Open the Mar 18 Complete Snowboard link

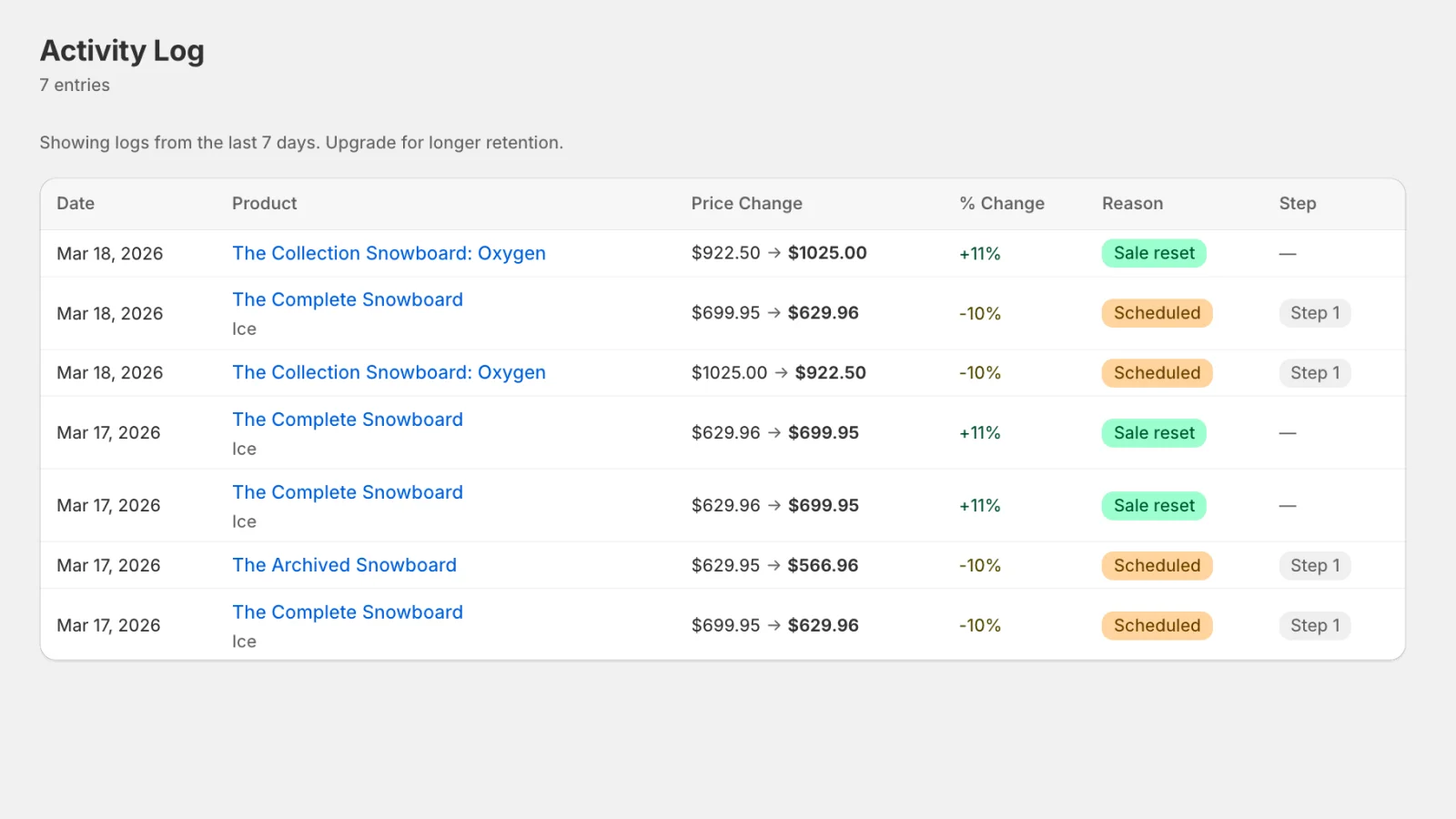347,299
